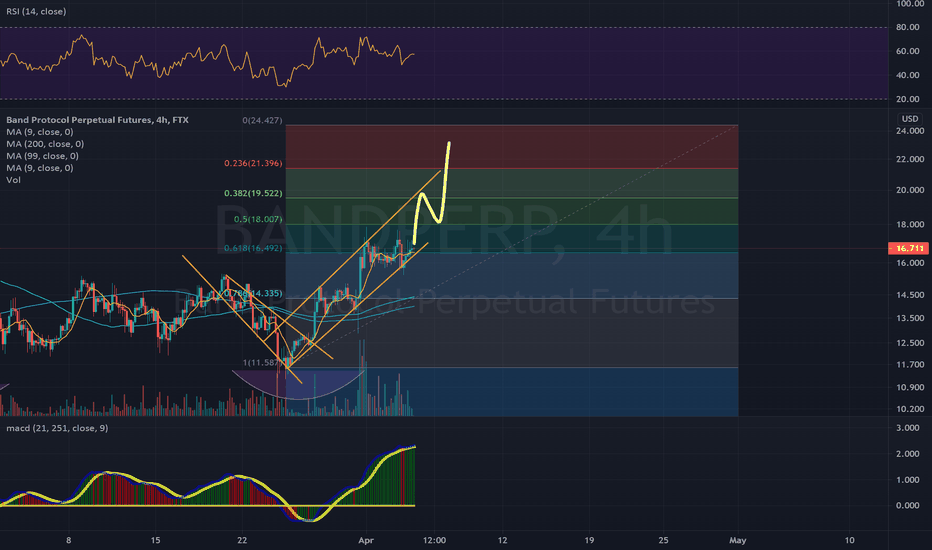Viewport: 932px width, 550px height.
Task: Click 40.00 on the RSI scale
Action: 908,75
